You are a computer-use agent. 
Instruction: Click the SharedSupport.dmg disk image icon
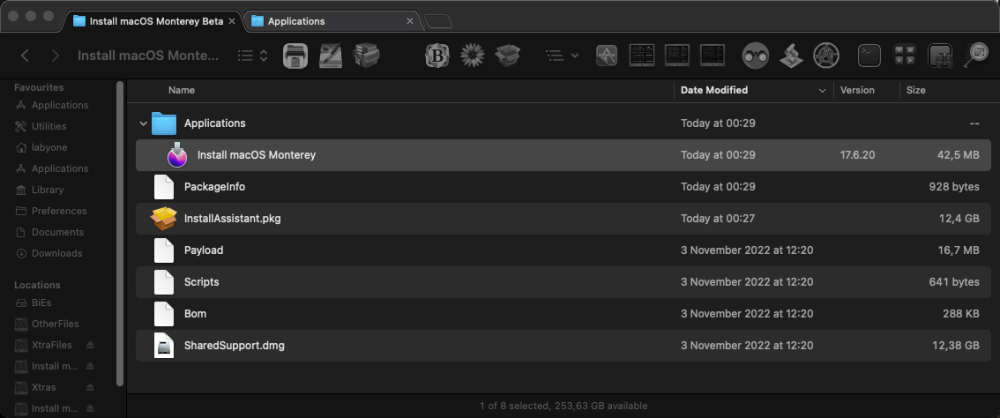164,345
